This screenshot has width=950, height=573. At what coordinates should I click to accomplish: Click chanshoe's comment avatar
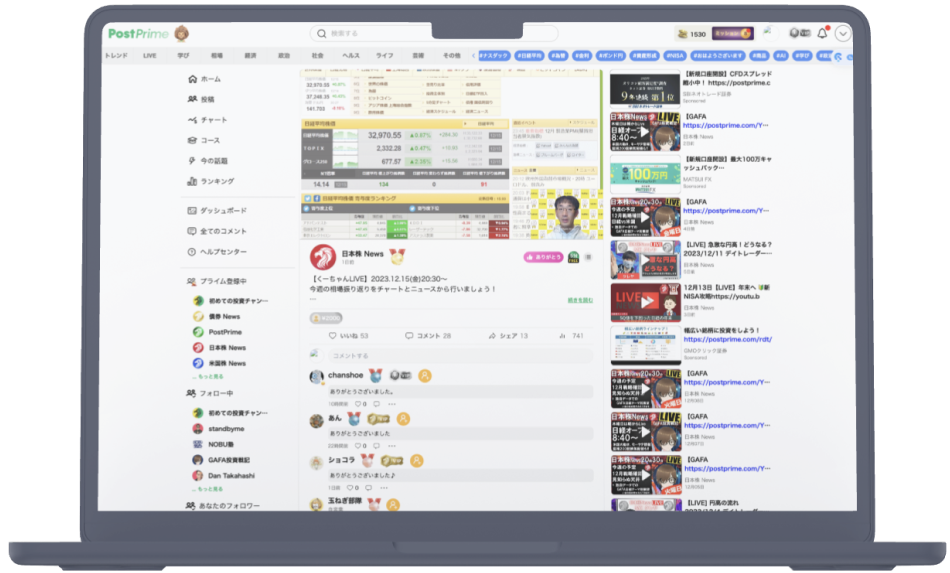[316, 377]
